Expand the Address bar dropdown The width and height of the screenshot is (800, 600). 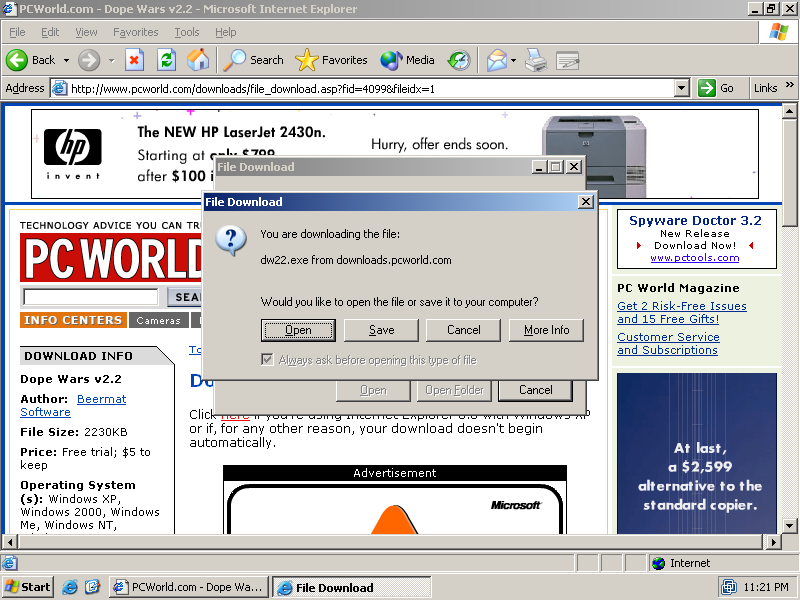(682, 88)
